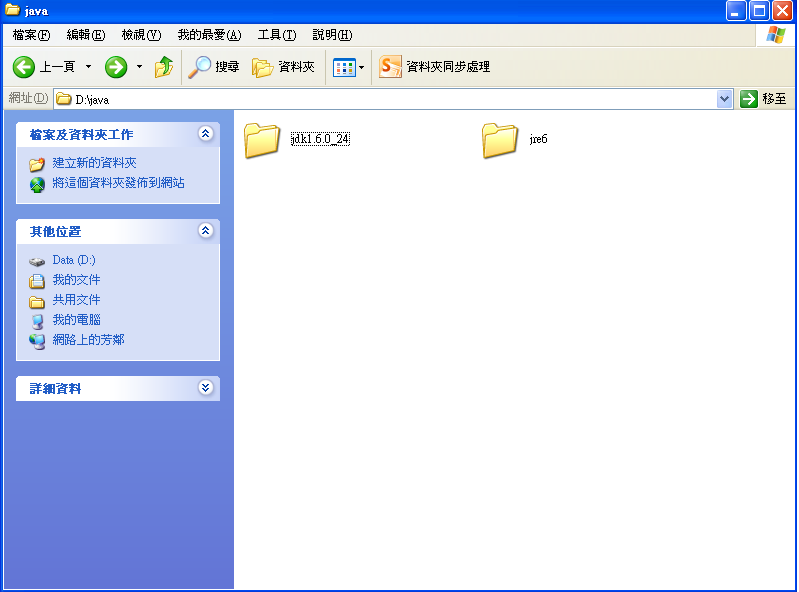The width and height of the screenshot is (799, 592).
Task: Click the 建立新的資料夾 link
Action: (94, 163)
